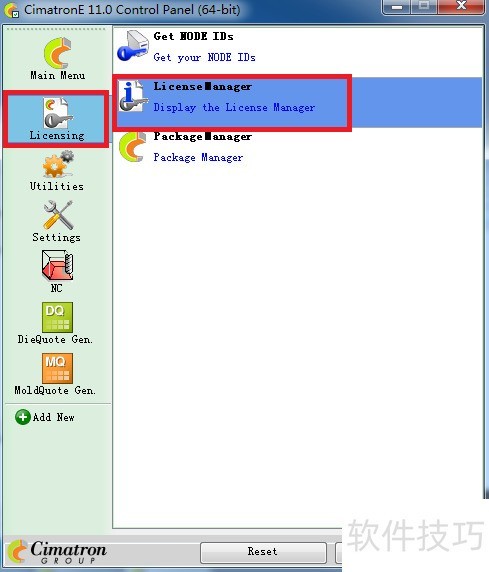The width and height of the screenshot is (489, 572).
Task: Click the Package Manager logo icon
Action: 133,147
